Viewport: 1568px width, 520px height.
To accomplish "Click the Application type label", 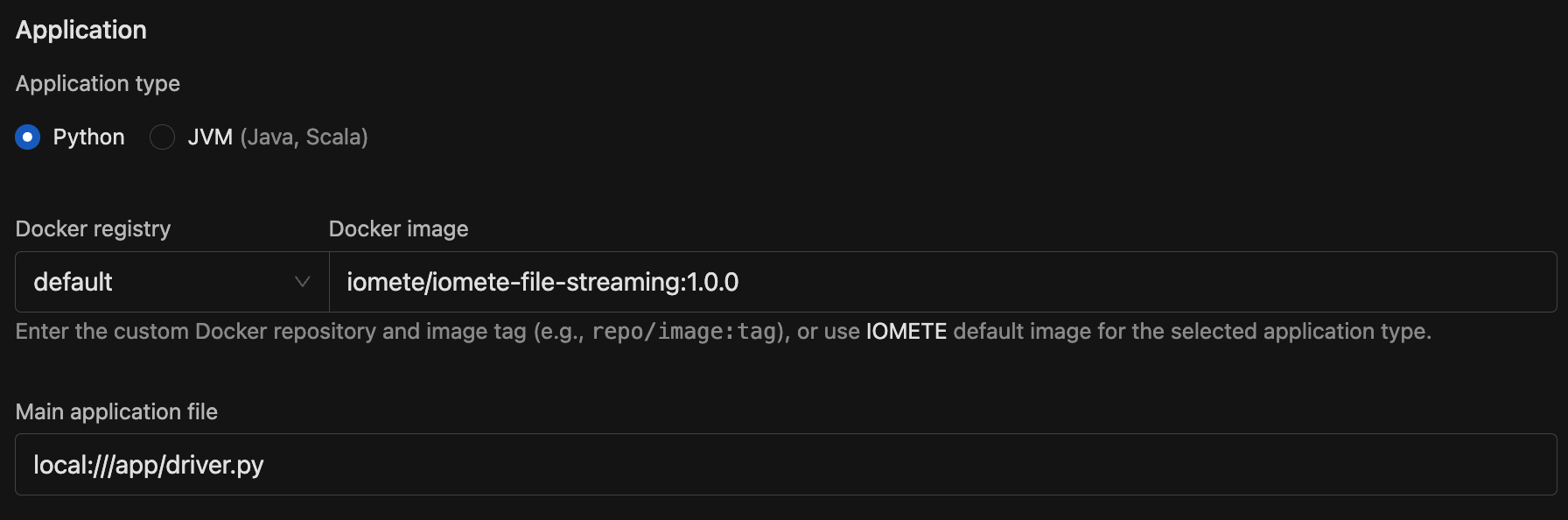I will coord(98,84).
